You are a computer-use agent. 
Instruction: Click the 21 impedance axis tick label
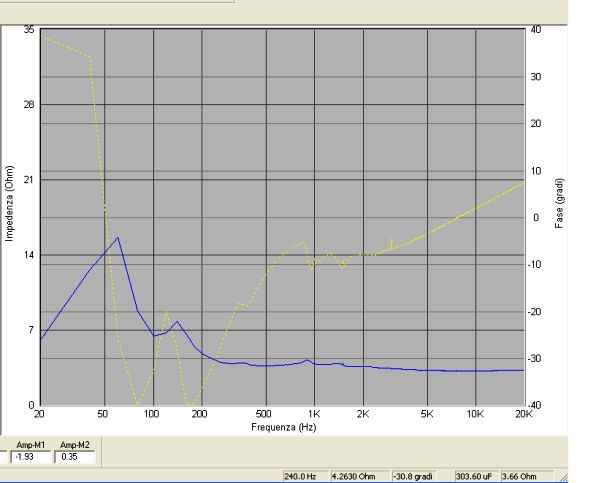29,180
